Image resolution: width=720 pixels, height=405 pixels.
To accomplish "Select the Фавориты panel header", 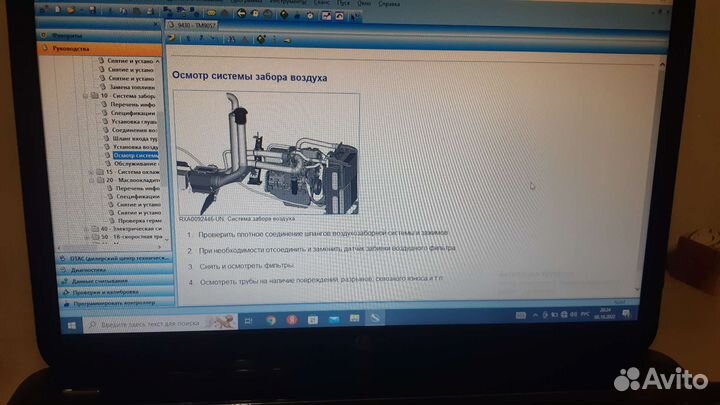I will click(99, 36).
